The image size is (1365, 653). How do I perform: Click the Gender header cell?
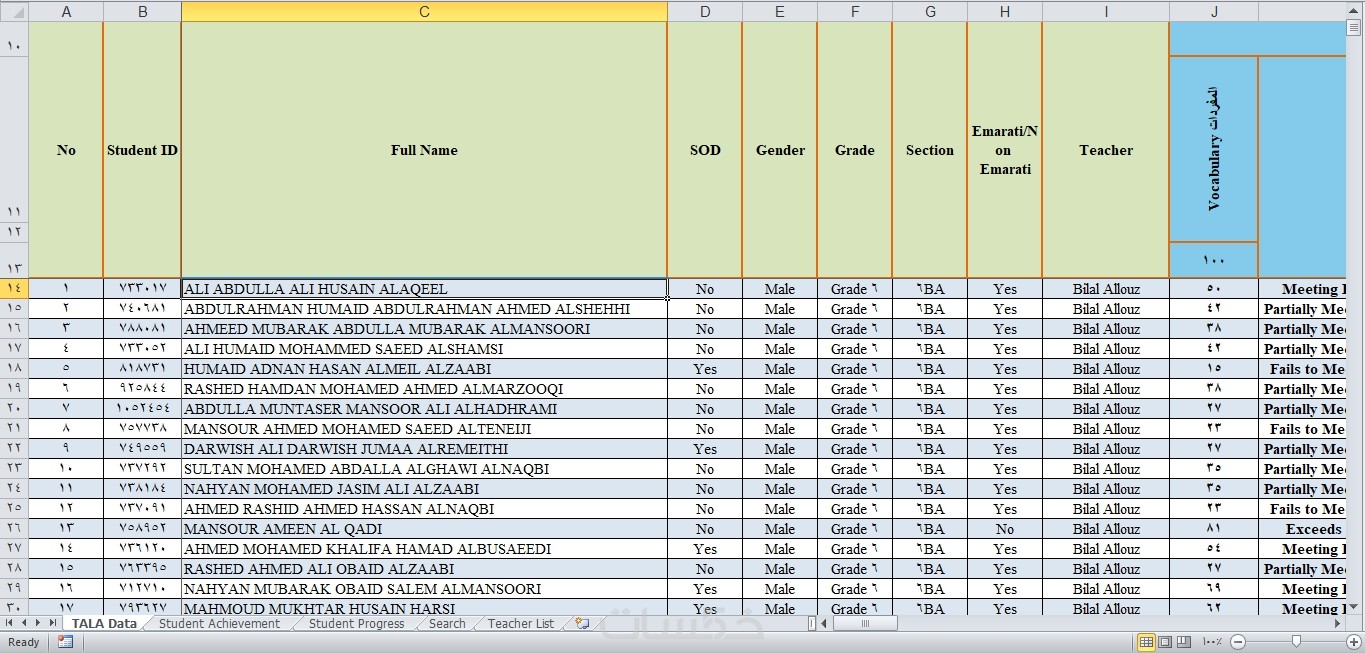780,150
